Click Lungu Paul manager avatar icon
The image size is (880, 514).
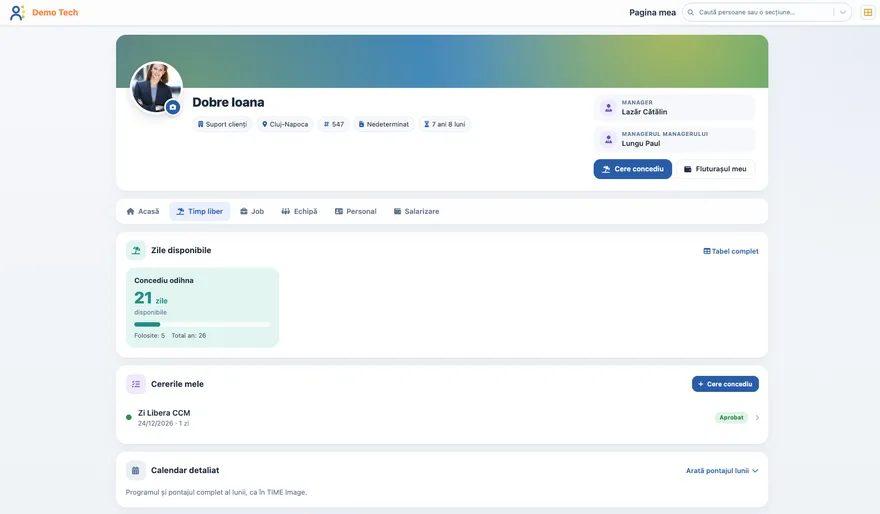pyautogui.click(x=608, y=139)
